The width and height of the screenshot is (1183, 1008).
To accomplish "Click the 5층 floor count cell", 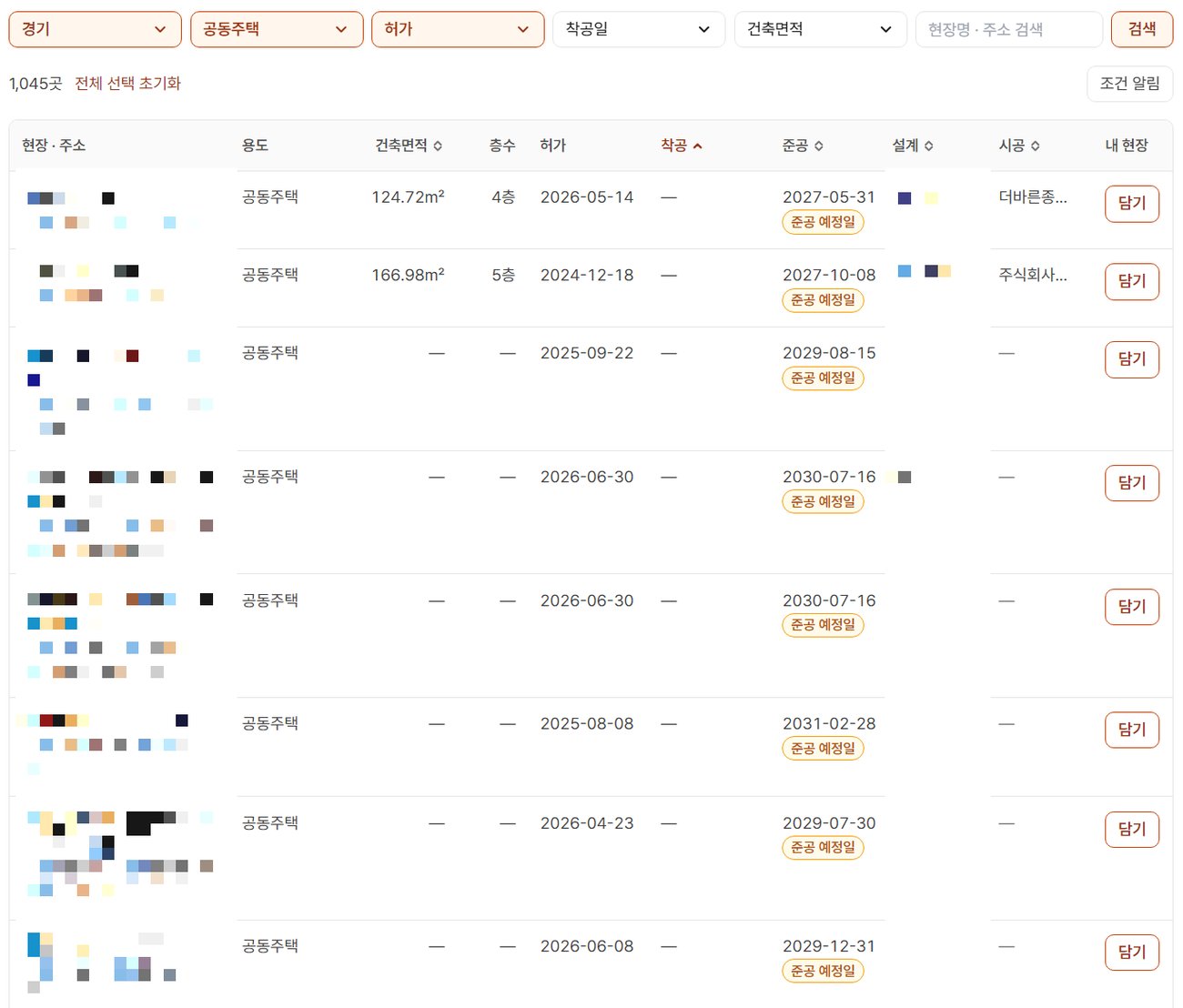I will [x=503, y=275].
